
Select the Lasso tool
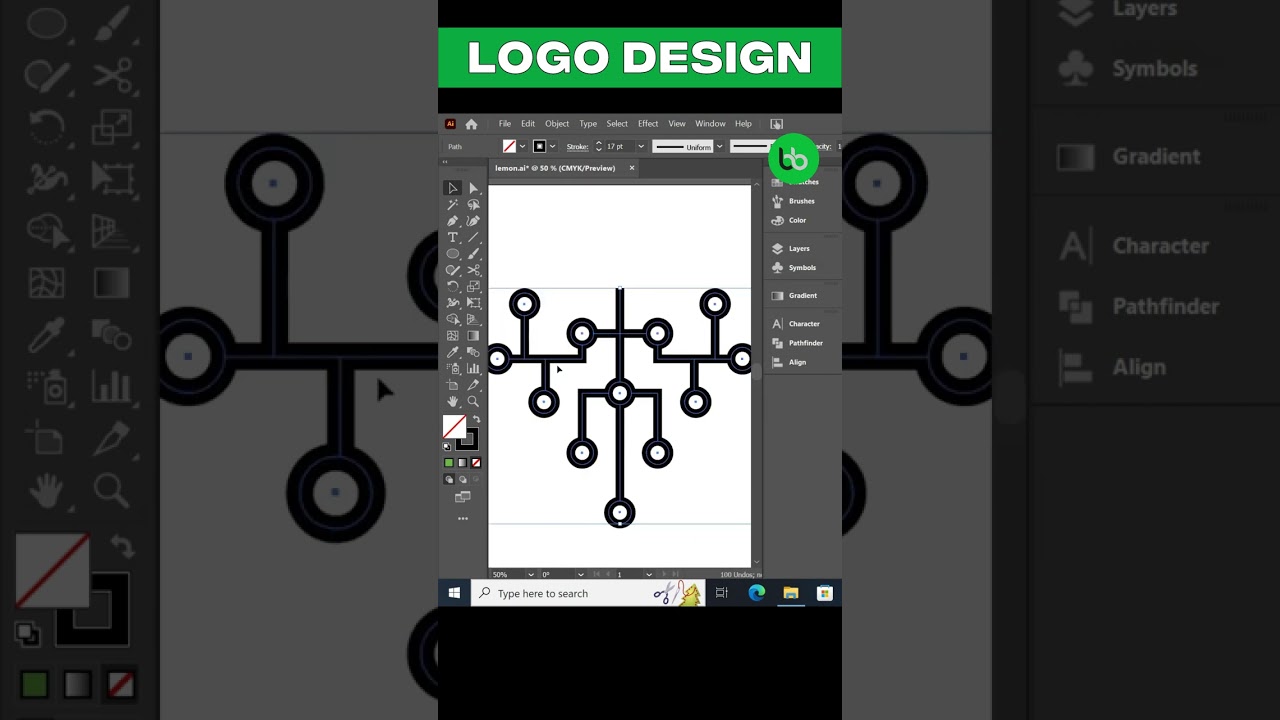coord(473,204)
